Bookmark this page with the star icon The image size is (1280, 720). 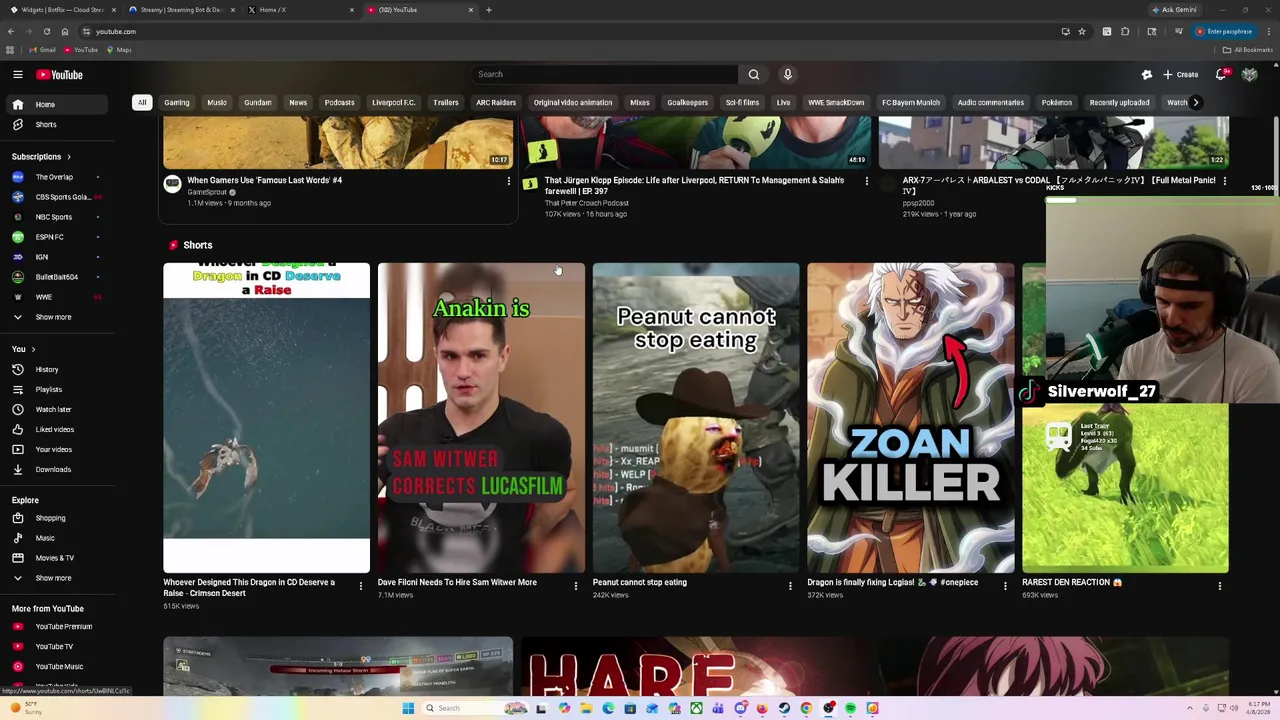point(1081,31)
